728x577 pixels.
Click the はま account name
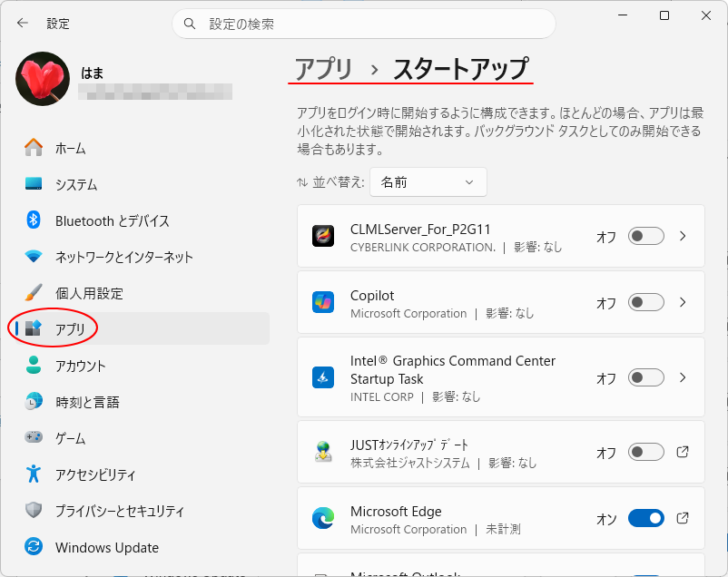tap(92, 73)
